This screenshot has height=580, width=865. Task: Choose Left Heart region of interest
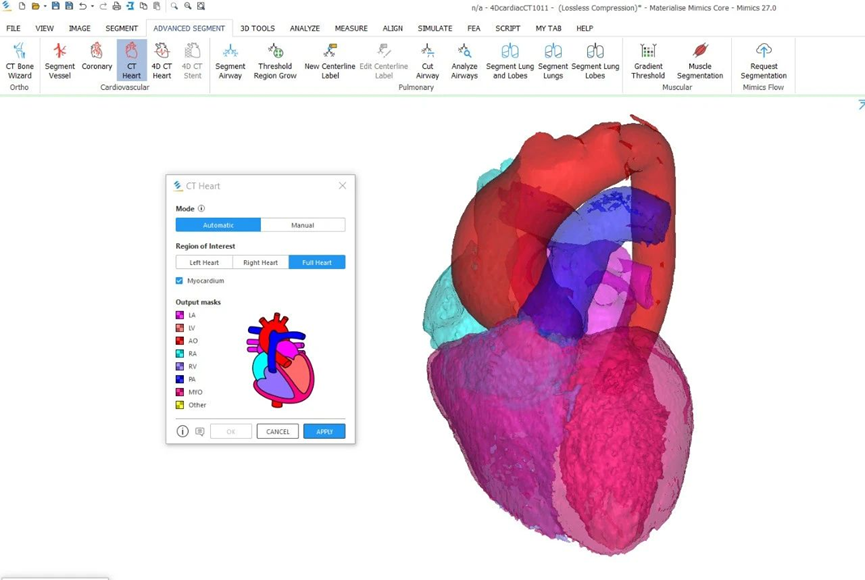click(204, 262)
